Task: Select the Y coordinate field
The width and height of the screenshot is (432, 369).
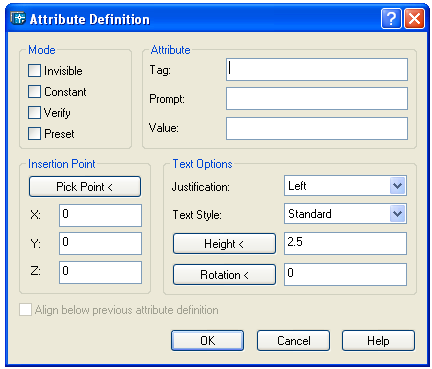Action: [100, 244]
